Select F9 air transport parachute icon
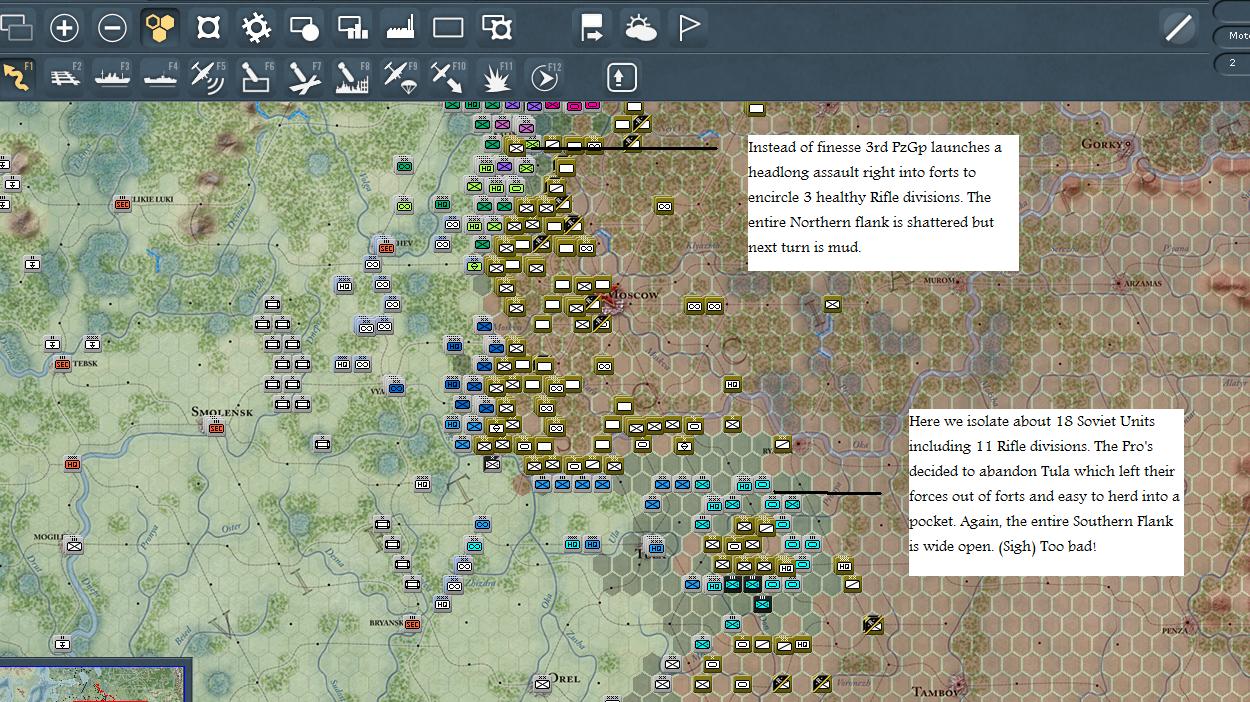The width and height of the screenshot is (1250, 702). coord(400,77)
